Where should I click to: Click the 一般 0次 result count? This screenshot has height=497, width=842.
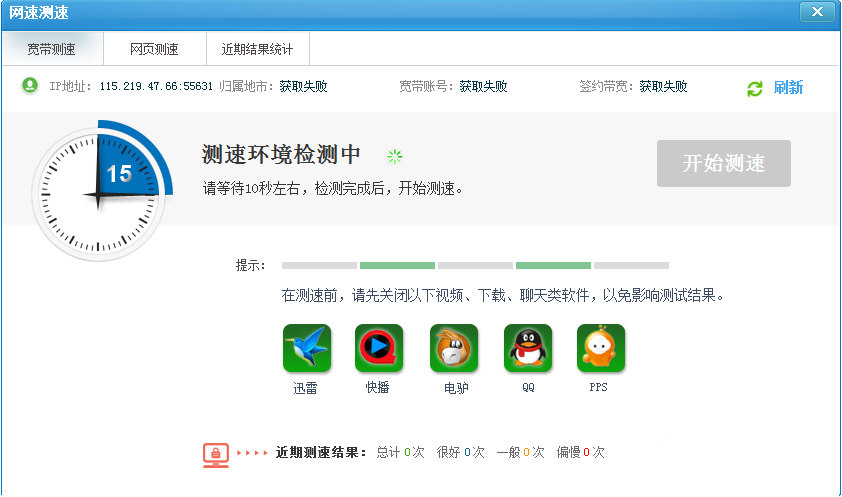520,452
